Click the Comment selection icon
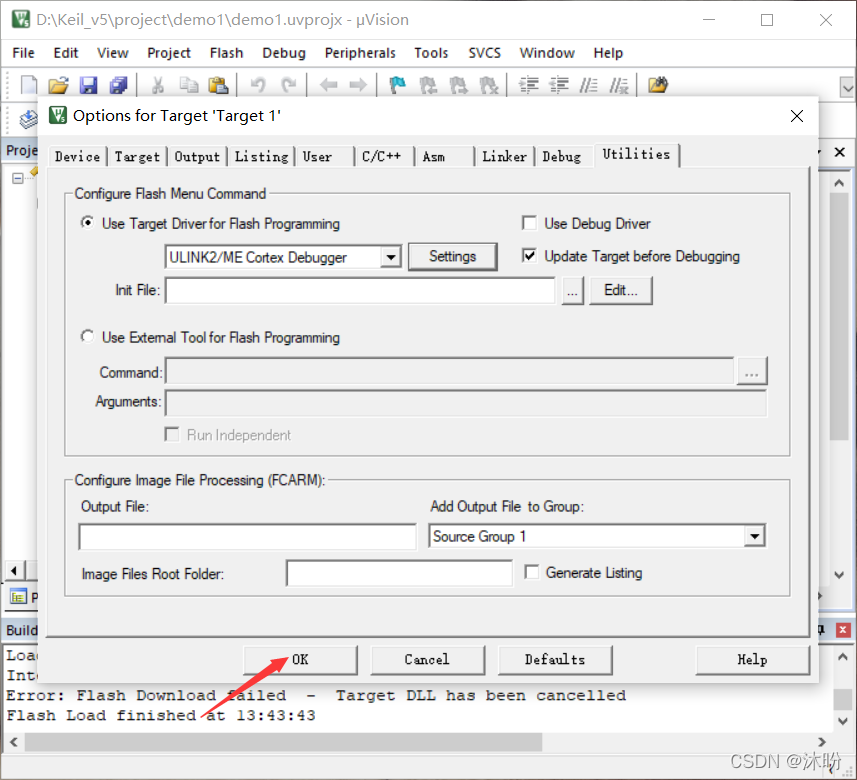 pos(589,85)
